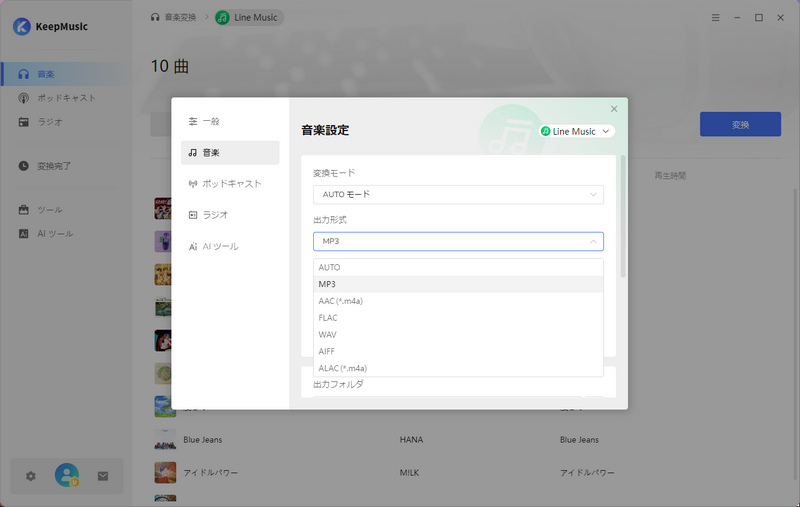800x507 pixels.
Task: Select AIFF output format option
Action: click(x=458, y=351)
